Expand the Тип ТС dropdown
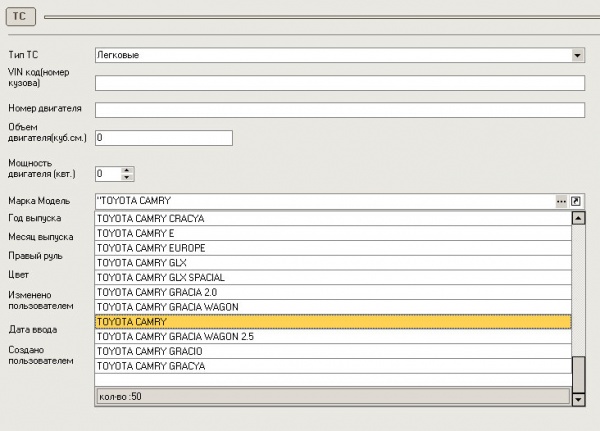This screenshot has width=600, height=431. pos(578,55)
